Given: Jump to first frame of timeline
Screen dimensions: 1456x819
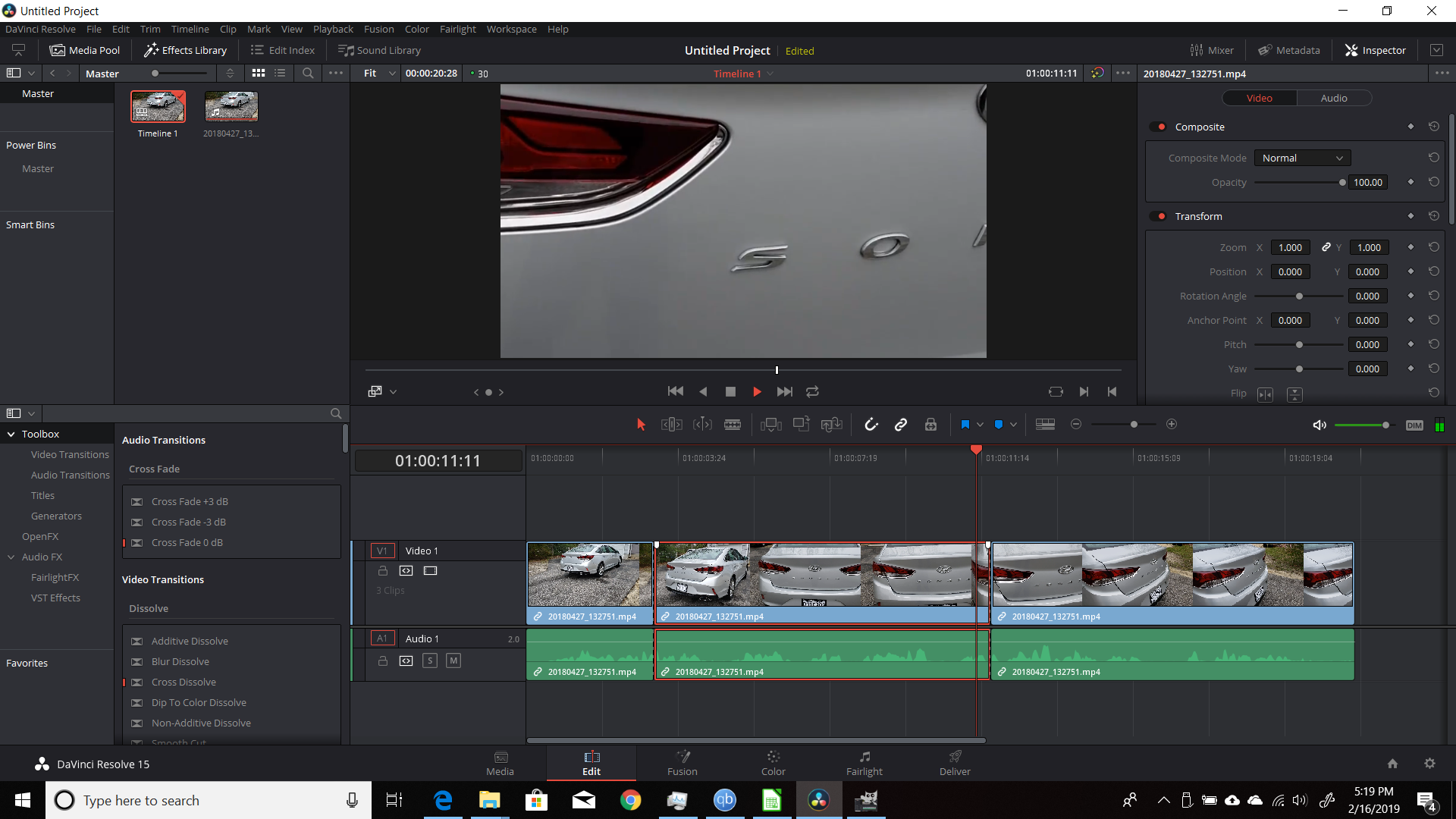Looking at the screenshot, I should point(676,391).
